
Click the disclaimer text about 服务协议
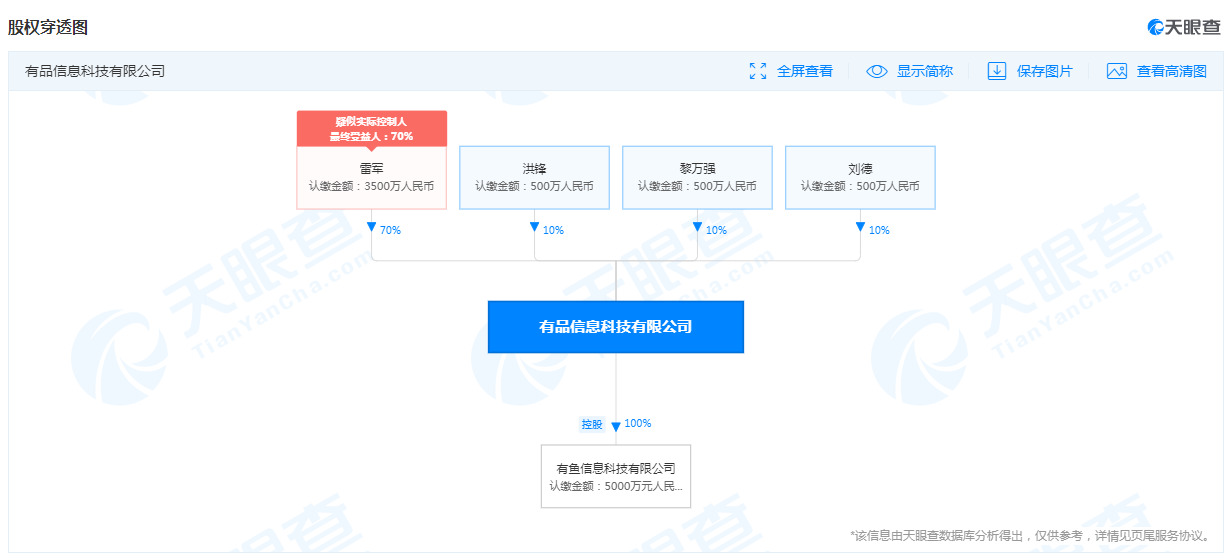(x=1031, y=535)
